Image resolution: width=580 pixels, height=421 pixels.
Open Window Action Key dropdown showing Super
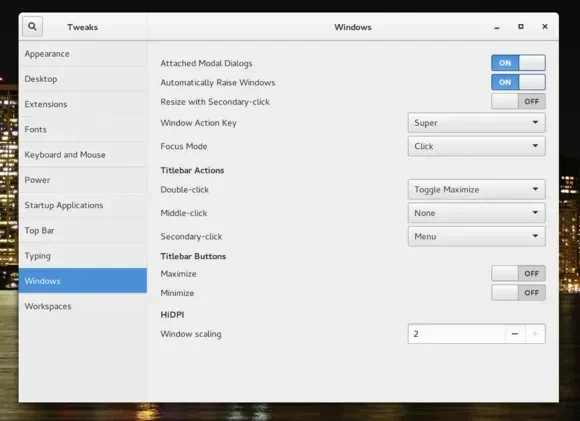click(x=476, y=123)
